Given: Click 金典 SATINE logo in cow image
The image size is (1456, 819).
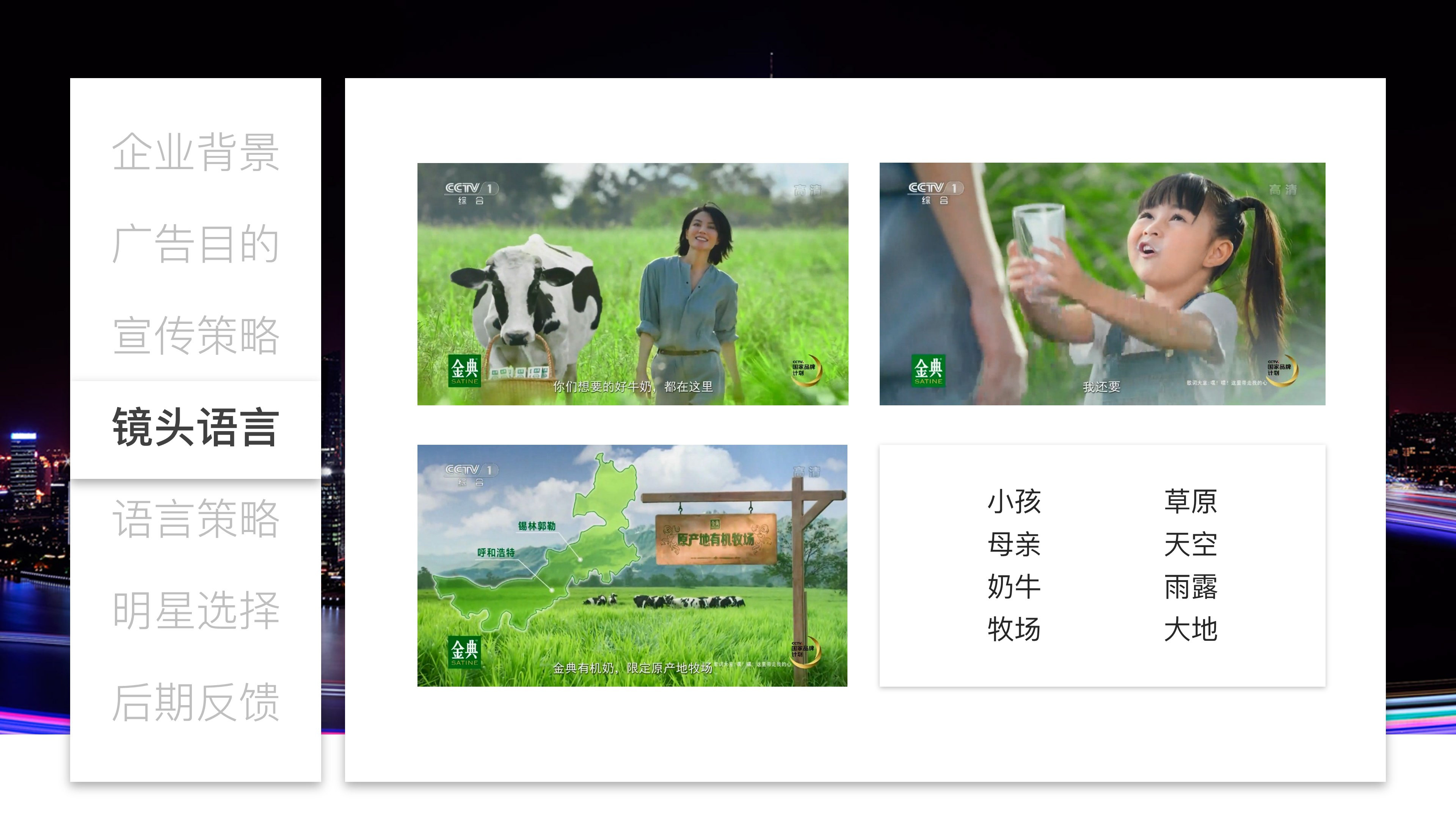Looking at the screenshot, I should tap(464, 371).
